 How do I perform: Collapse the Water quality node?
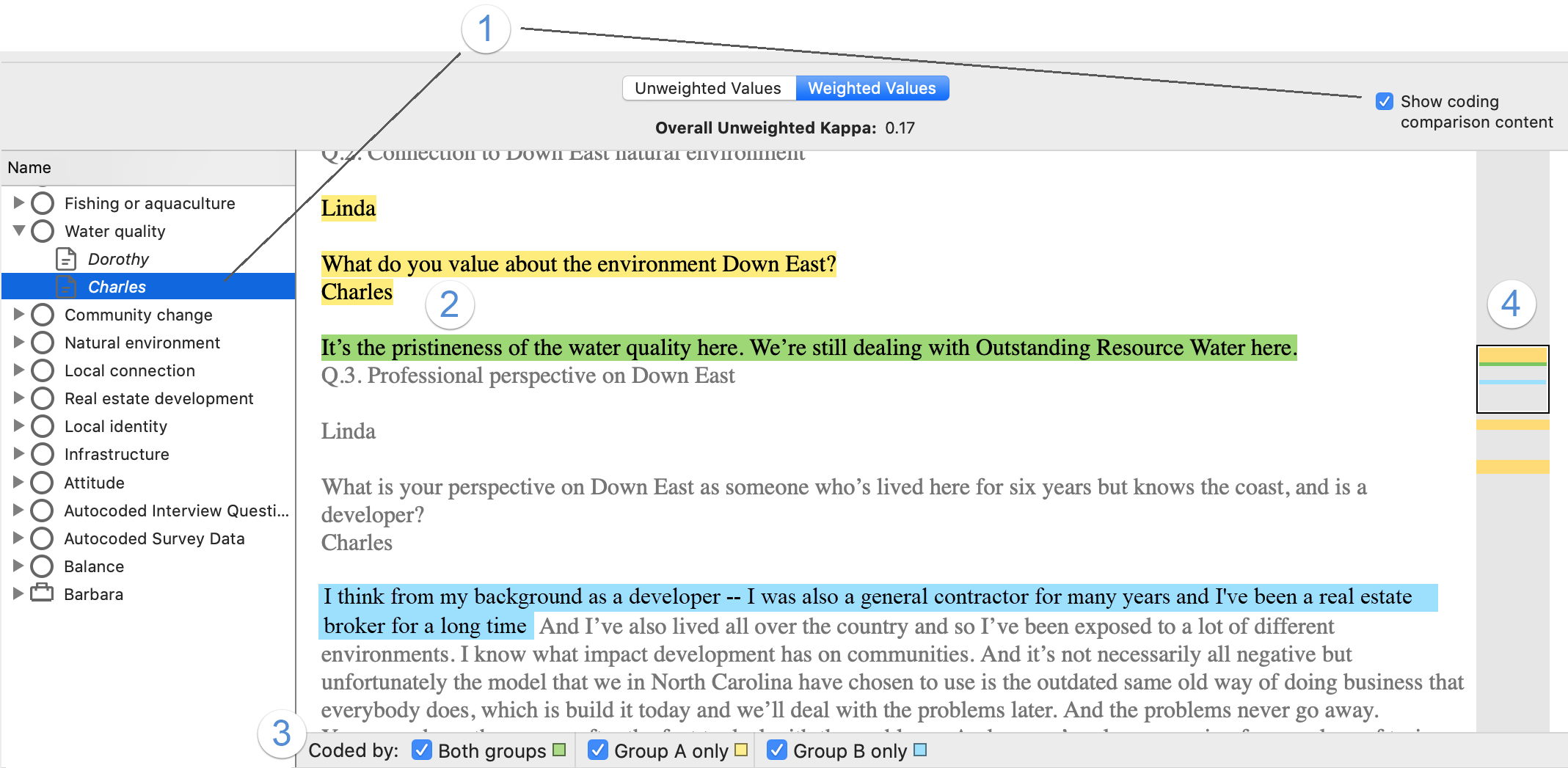pyautogui.click(x=18, y=231)
